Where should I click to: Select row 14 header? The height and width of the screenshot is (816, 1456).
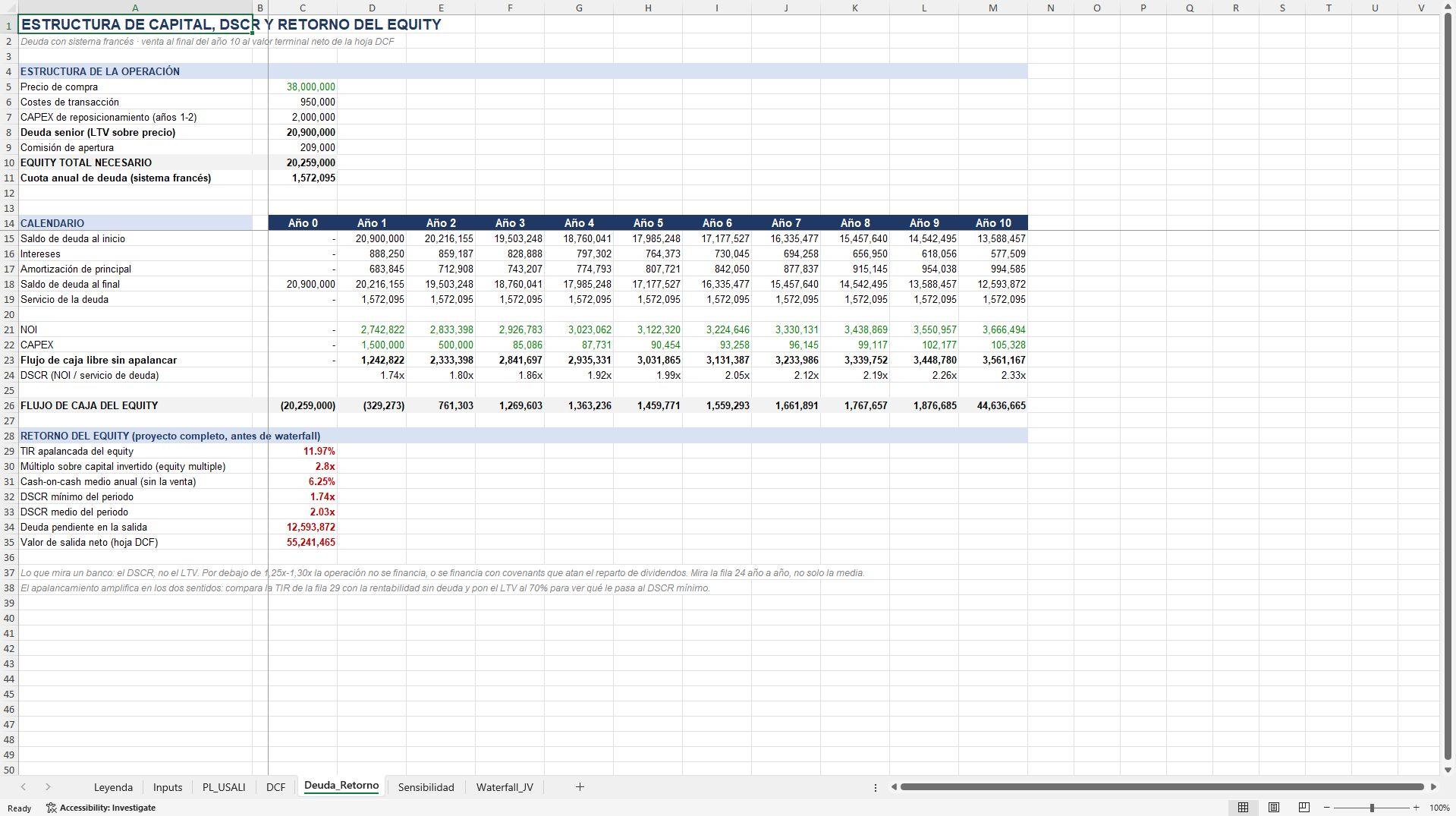tap(9, 223)
